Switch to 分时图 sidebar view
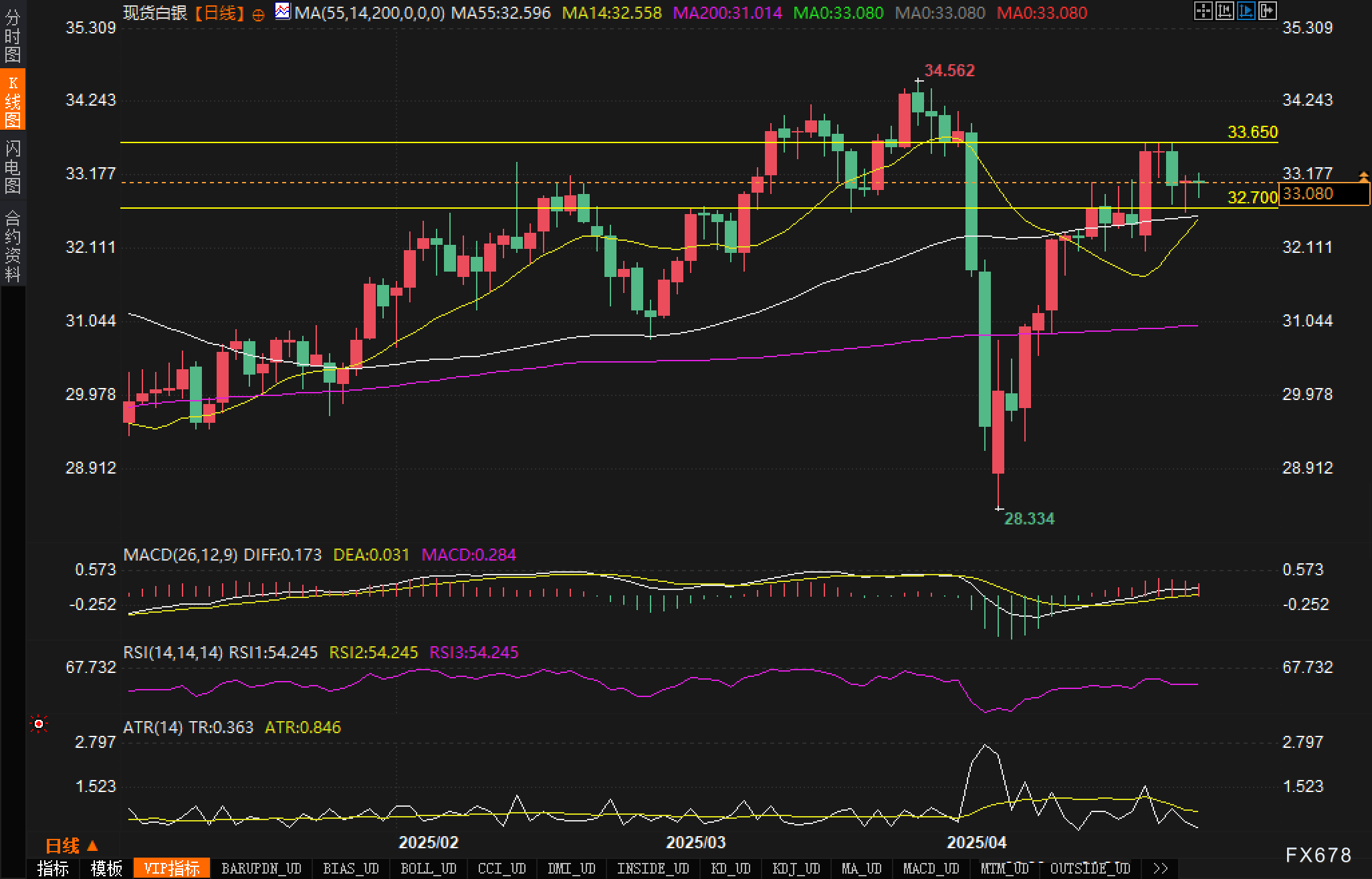Screen dimensions: 1372x879 coord(13,36)
